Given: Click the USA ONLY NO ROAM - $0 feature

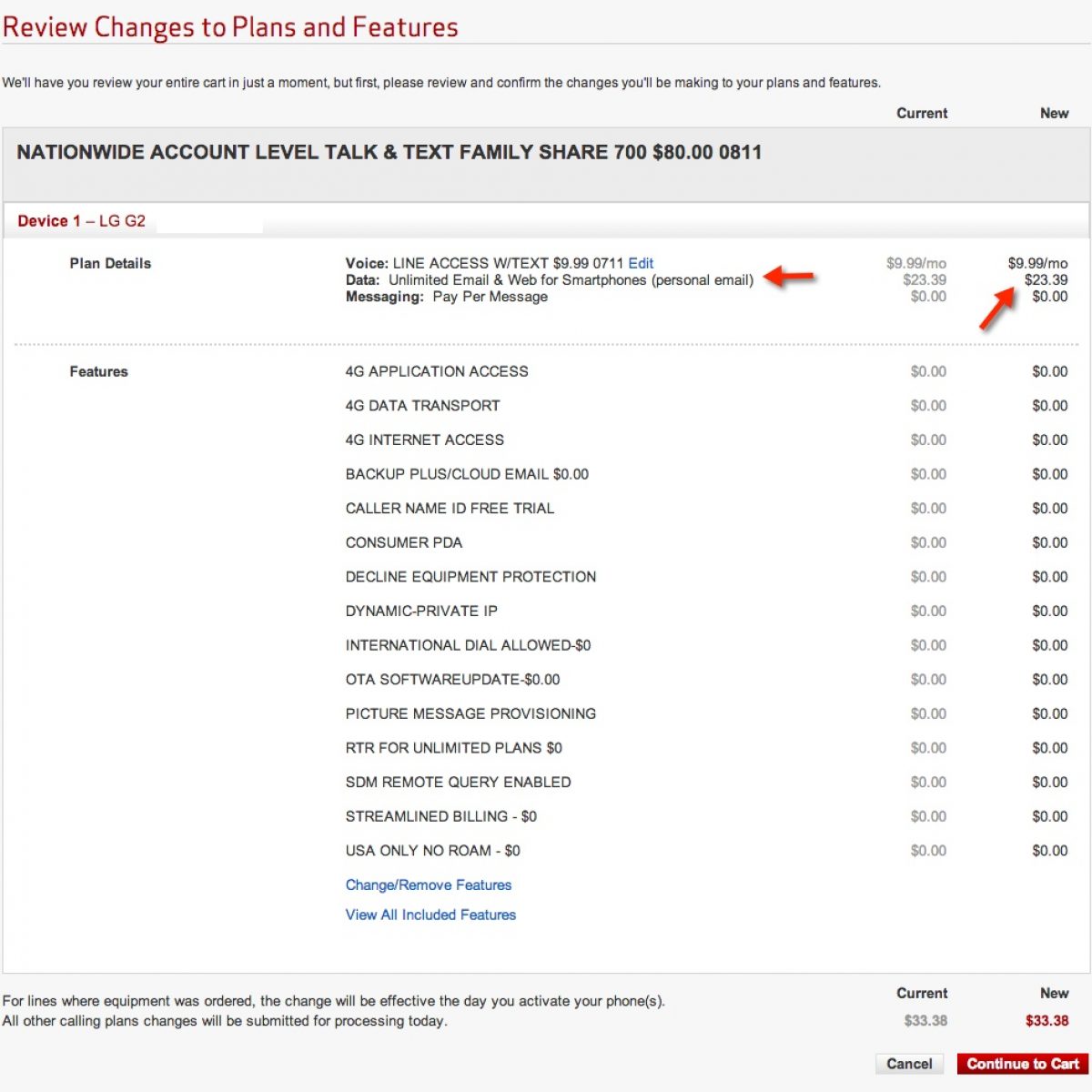Looking at the screenshot, I should (x=432, y=851).
